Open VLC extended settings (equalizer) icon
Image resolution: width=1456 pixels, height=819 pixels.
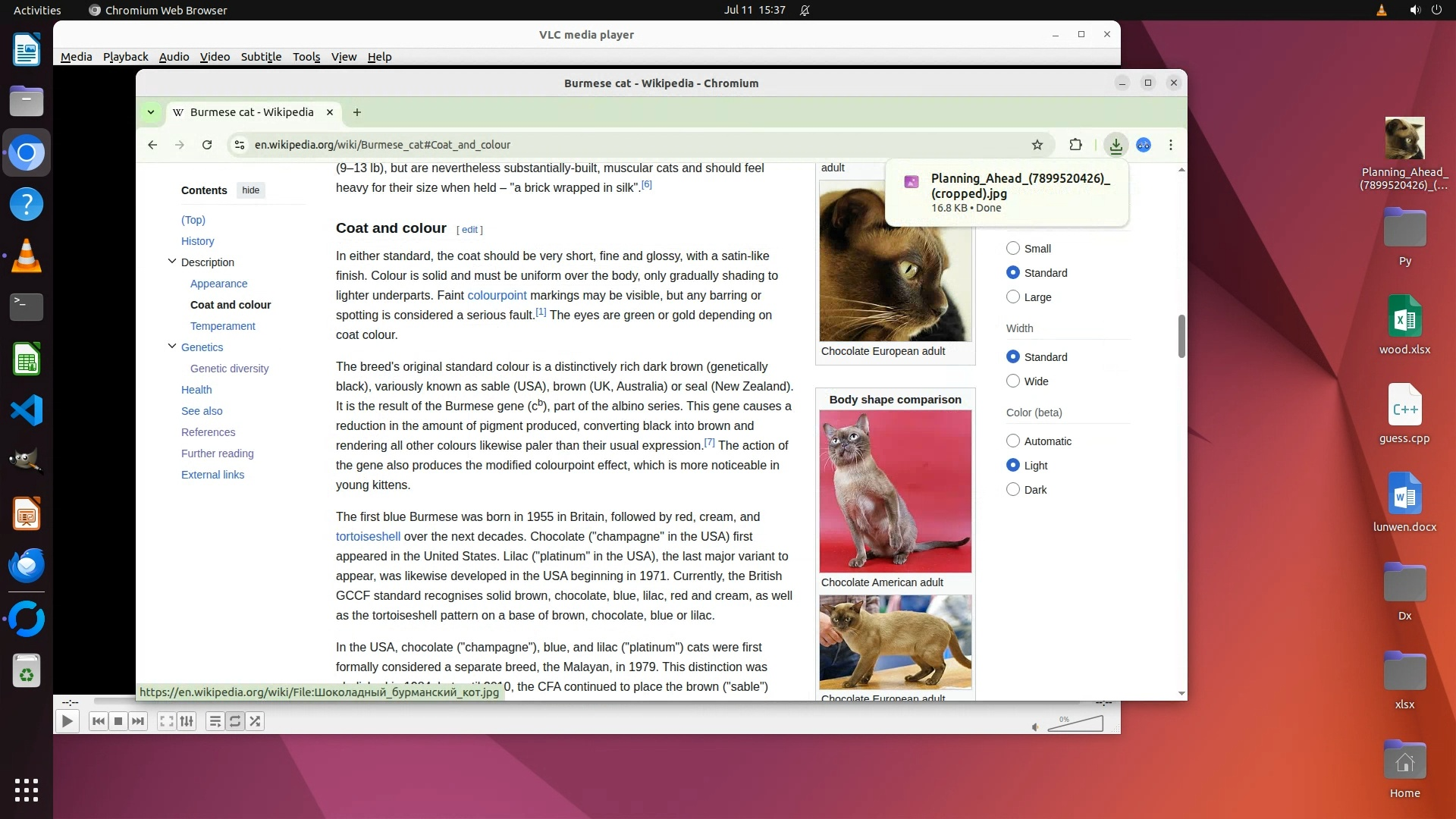(187, 721)
